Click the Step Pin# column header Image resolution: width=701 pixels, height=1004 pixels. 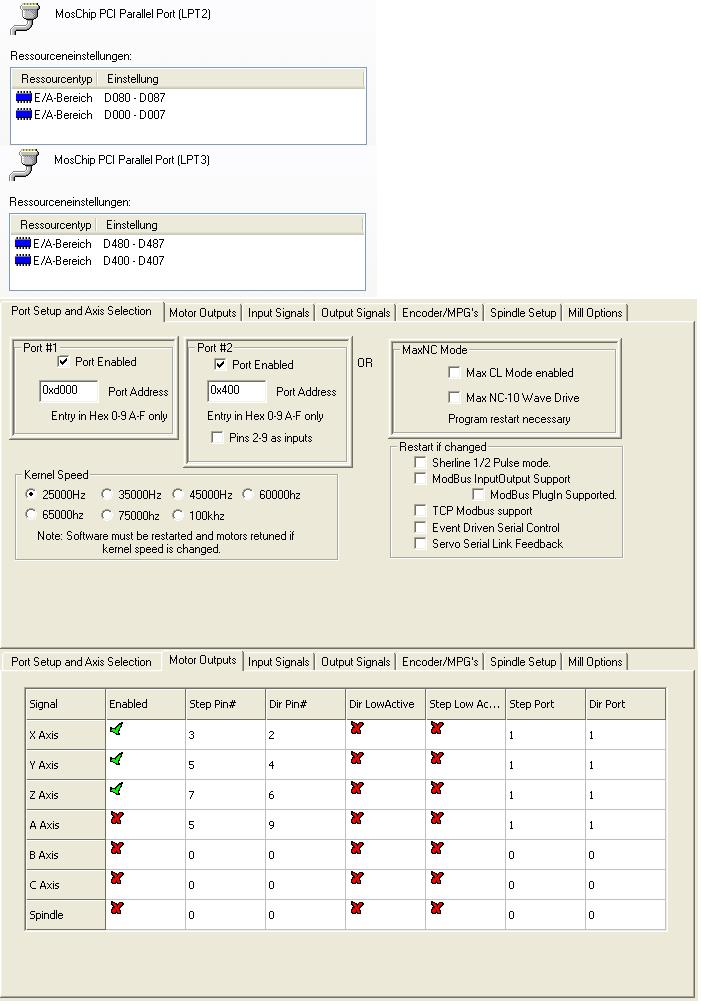point(225,704)
